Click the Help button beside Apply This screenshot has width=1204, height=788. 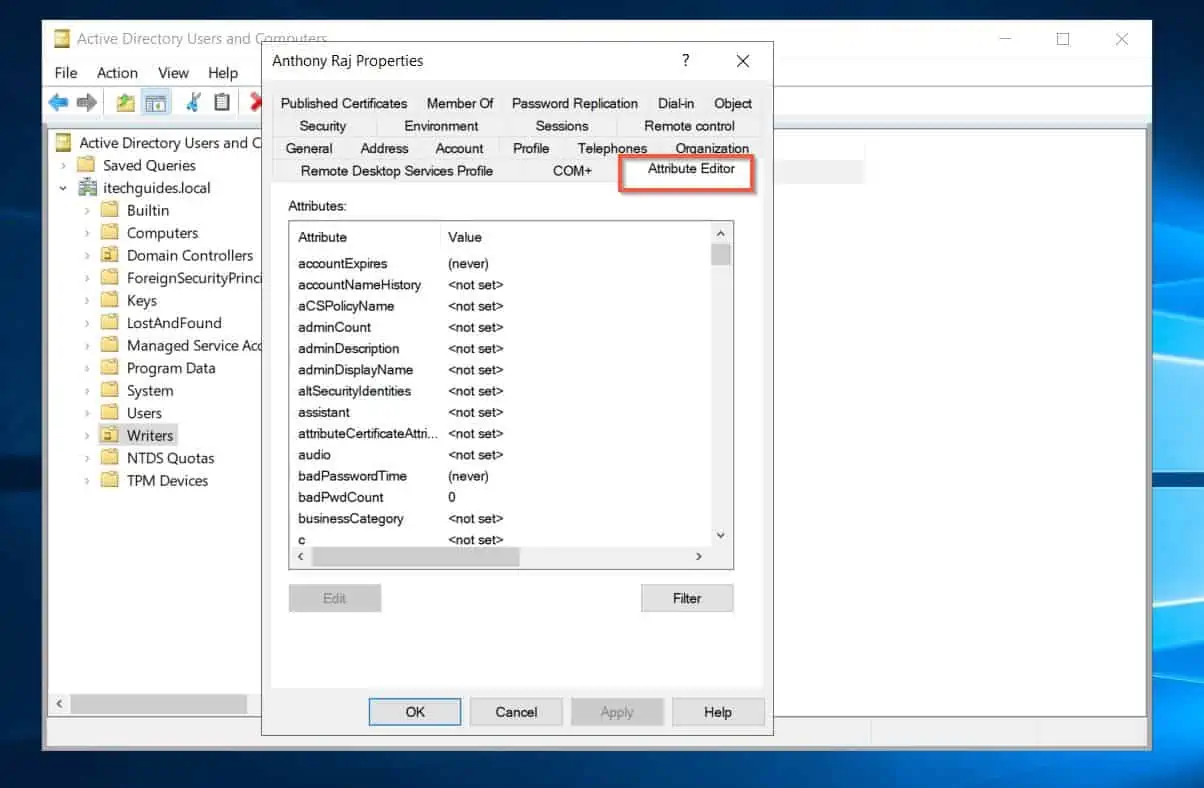[x=718, y=712]
